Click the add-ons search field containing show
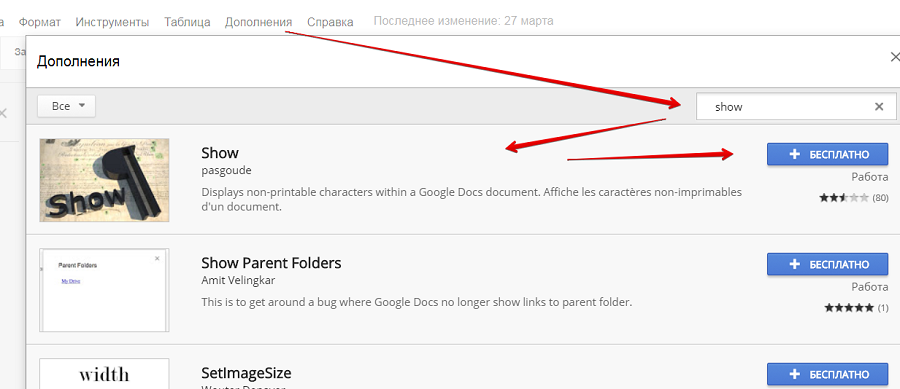Image resolution: width=900 pixels, height=389 pixels. (796, 107)
